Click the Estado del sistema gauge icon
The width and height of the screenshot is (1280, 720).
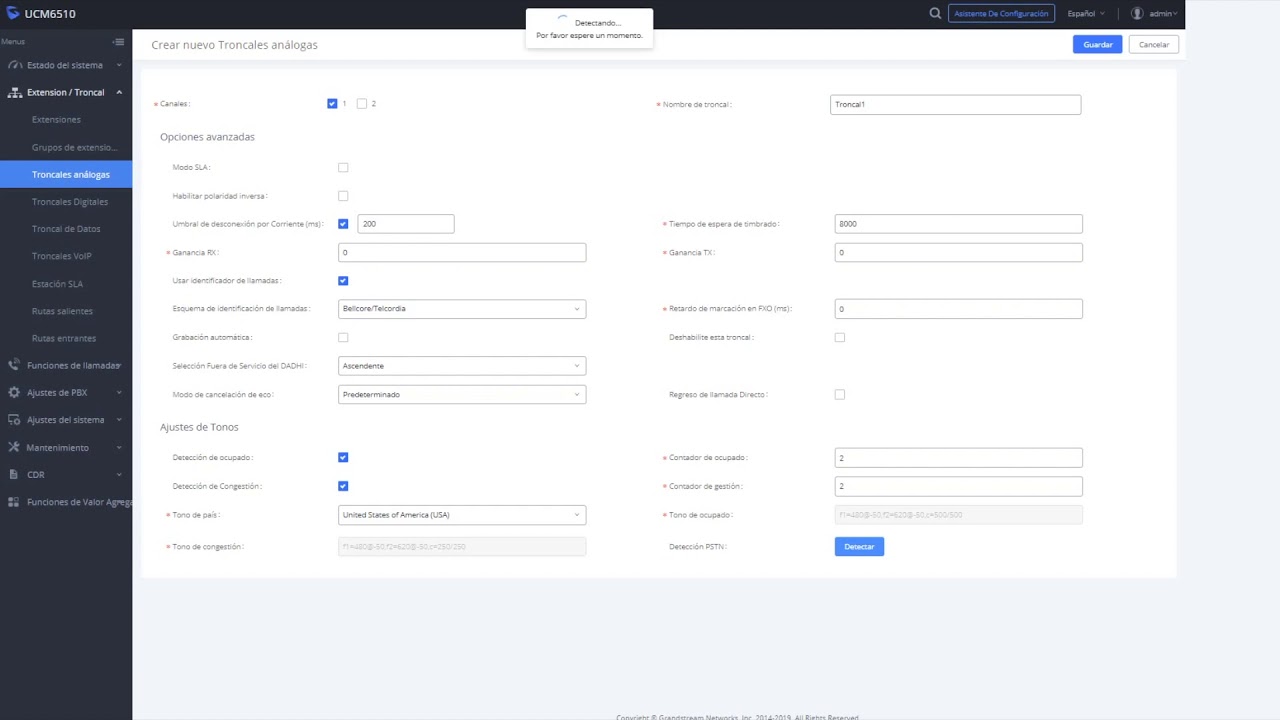pyautogui.click(x=14, y=65)
